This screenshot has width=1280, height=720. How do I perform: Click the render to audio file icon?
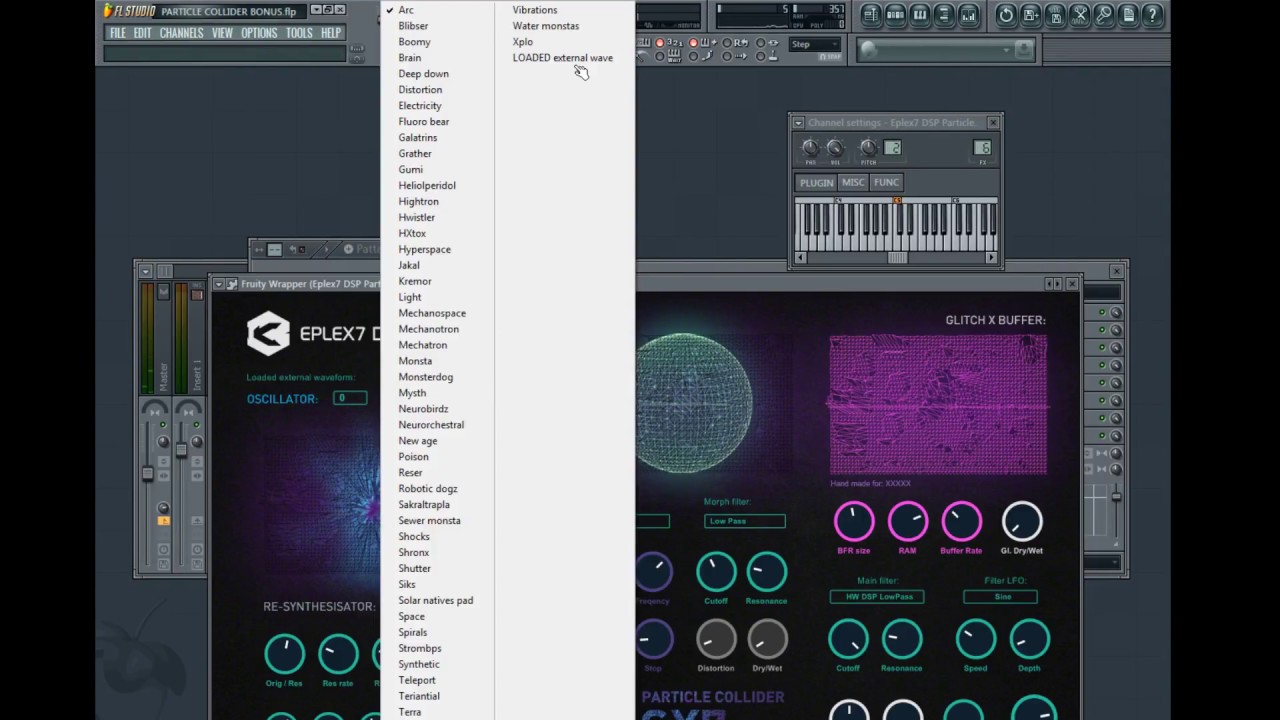(x=1055, y=15)
